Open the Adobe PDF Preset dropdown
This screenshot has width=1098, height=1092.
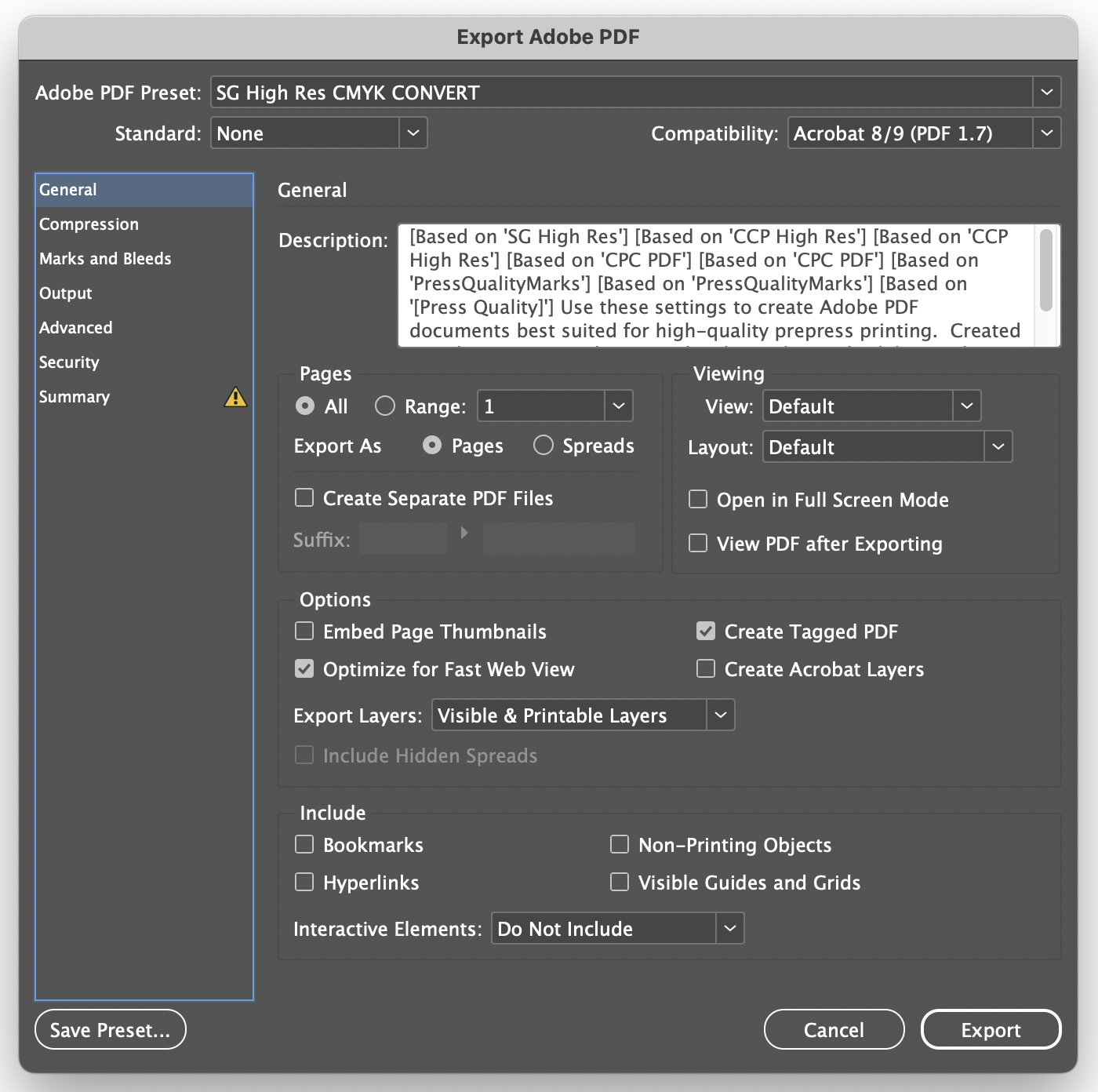tap(635, 93)
